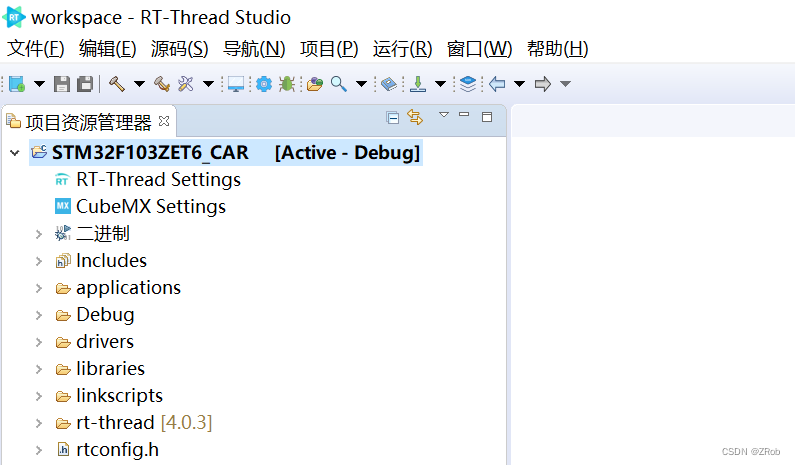Viewport: 795px width, 465px height.
Task: Click the green Download arrow icon
Action: [418, 84]
